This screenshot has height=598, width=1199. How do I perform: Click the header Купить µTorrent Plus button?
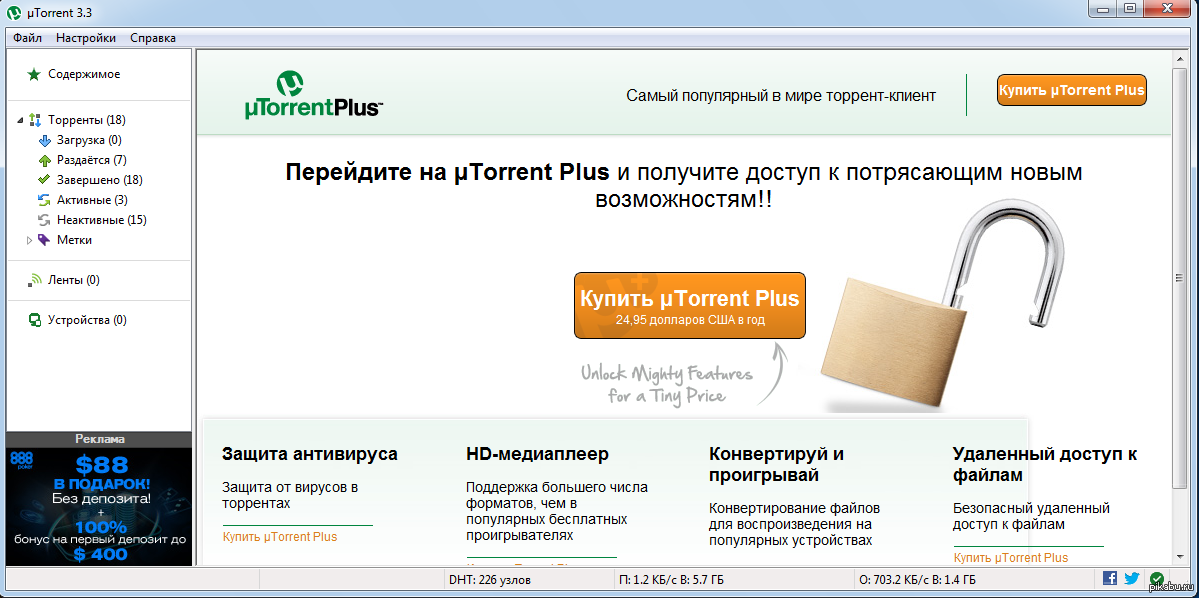(x=1072, y=89)
